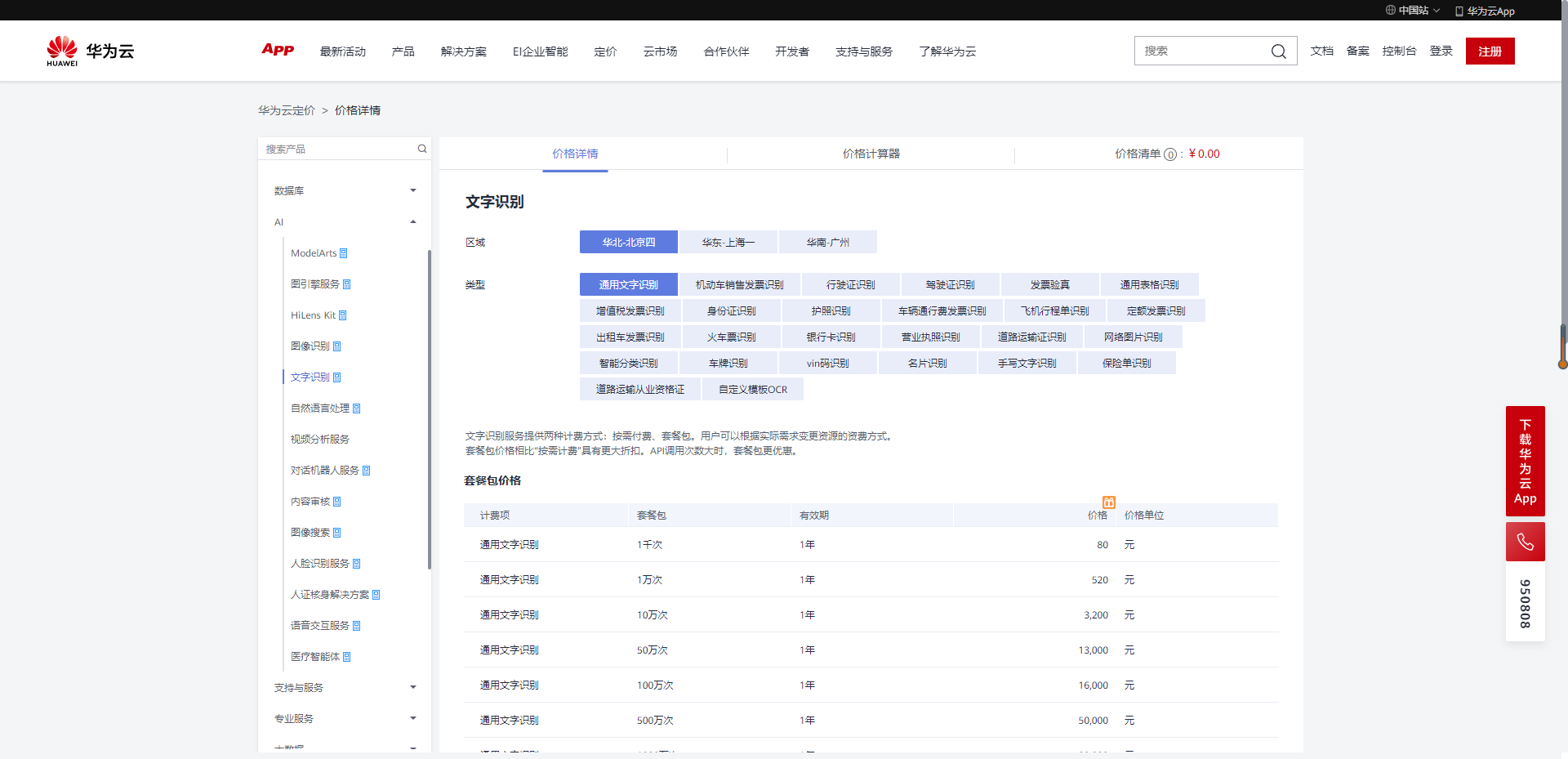Image resolution: width=1568 pixels, height=759 pixels.
Task: Focus the 搜索产品 input field
Action: click(x=336, y=149)
